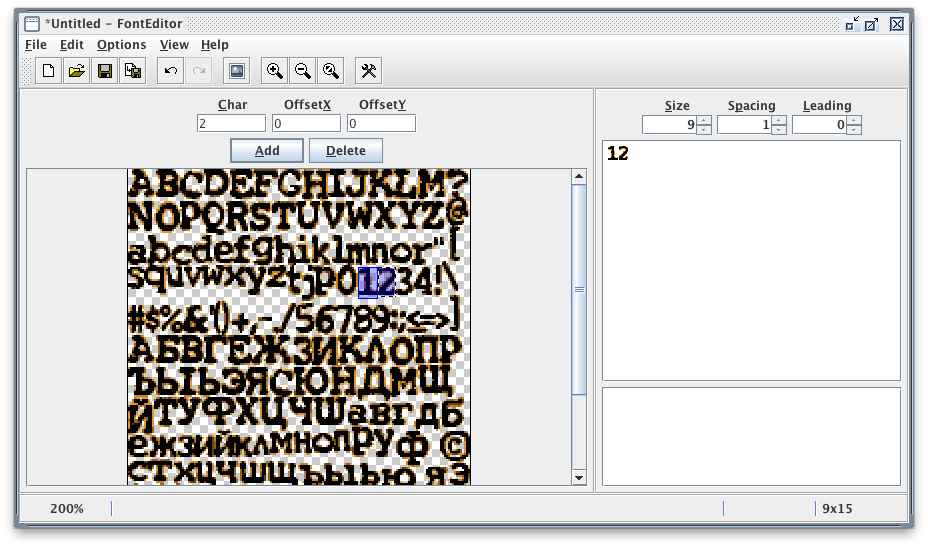Iconify the FontEditor window
This screenshot has height=548, width=928.
coord(852,24)
